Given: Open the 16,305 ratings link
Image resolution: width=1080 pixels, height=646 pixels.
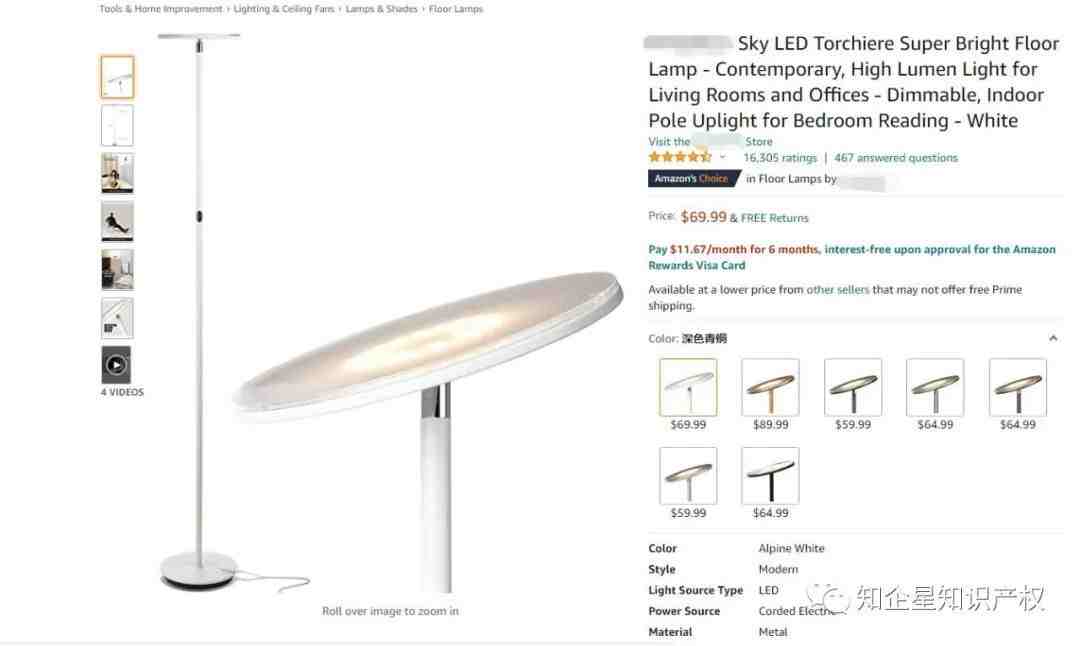Looking at the screenshot, I should tap(780, 158).
